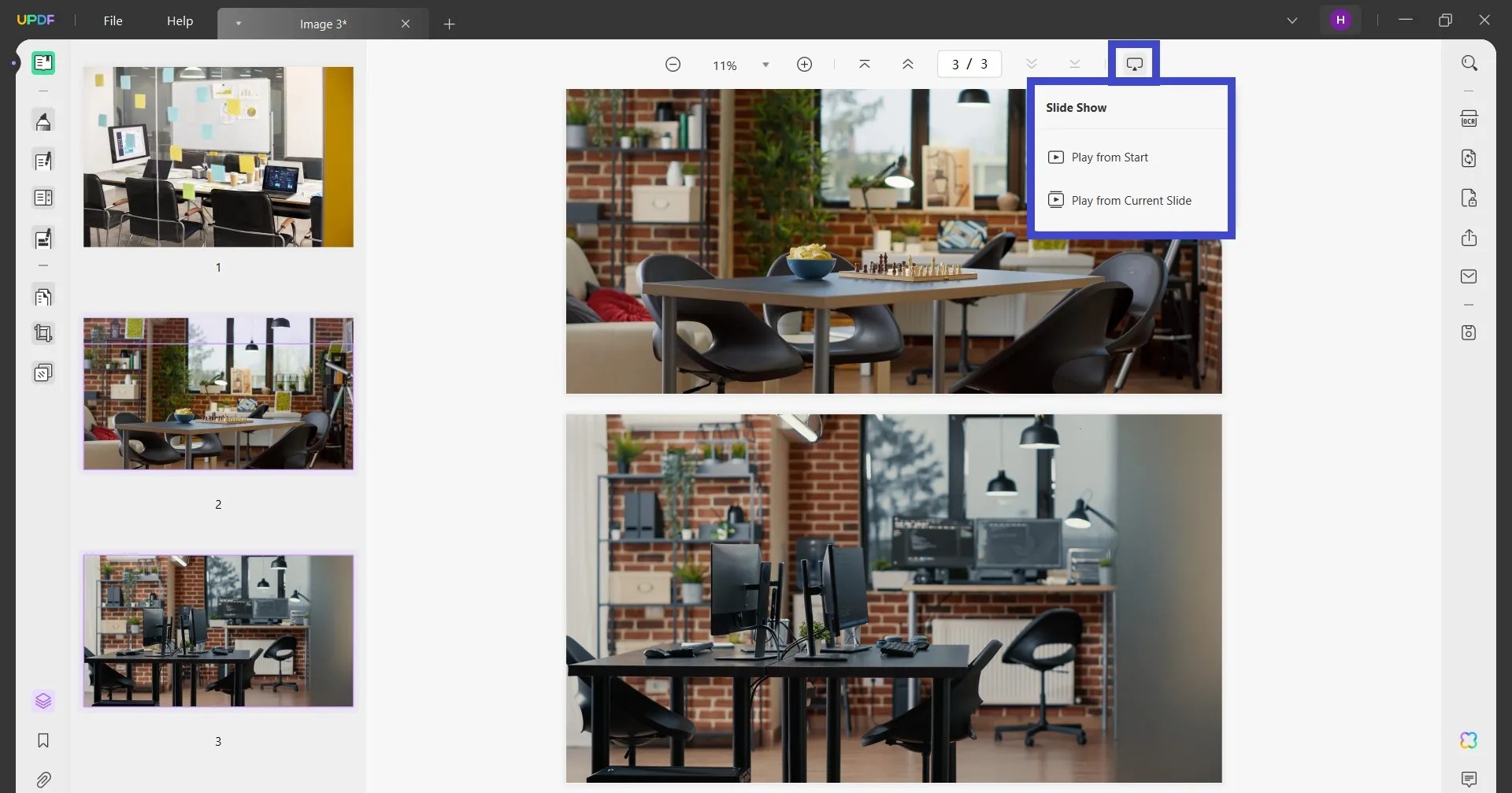
Task: Play slideshow from Current Slide
Action: [x=1131, y=200]
